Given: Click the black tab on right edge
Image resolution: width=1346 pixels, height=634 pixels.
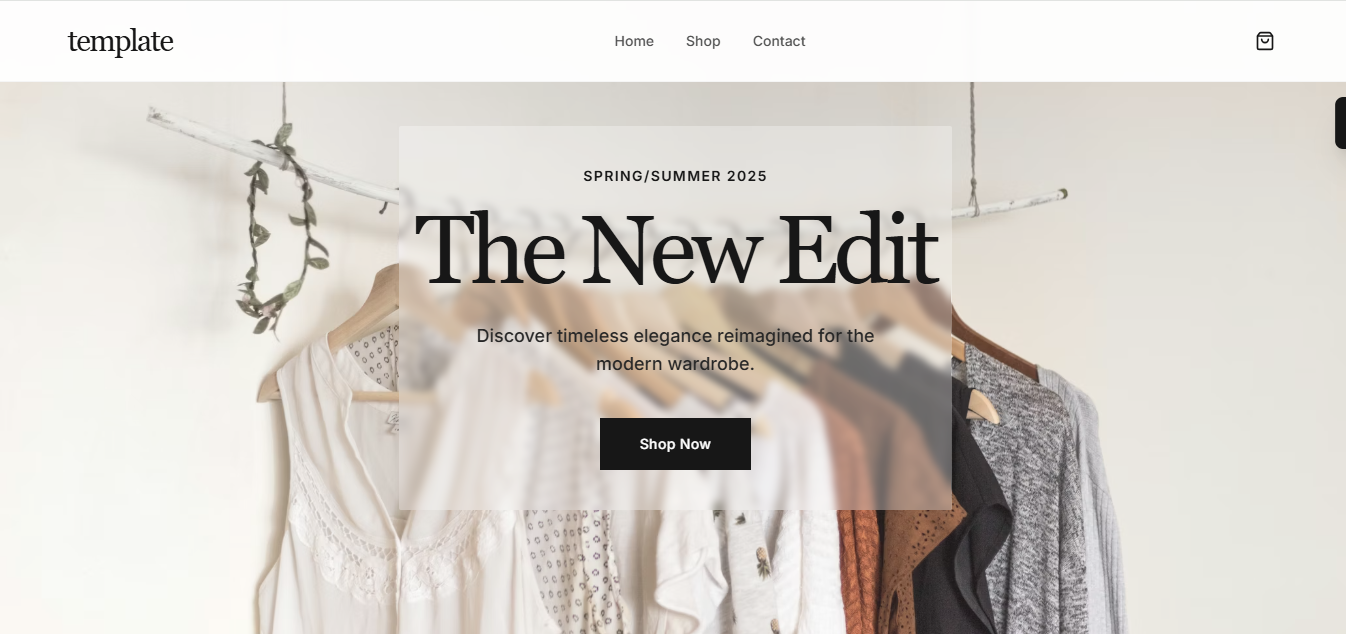Looking at the screenshot, I should coord(1340,123).
